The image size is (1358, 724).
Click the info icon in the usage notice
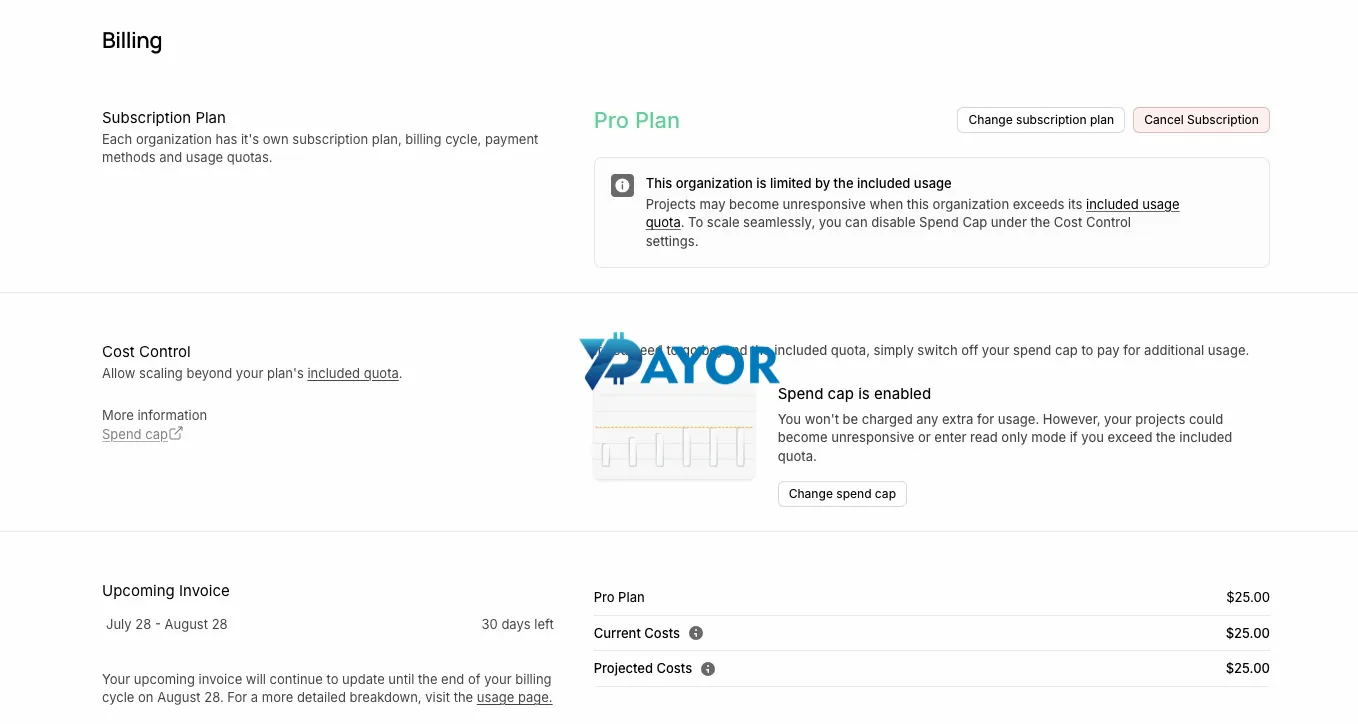(x=622, y=186)
